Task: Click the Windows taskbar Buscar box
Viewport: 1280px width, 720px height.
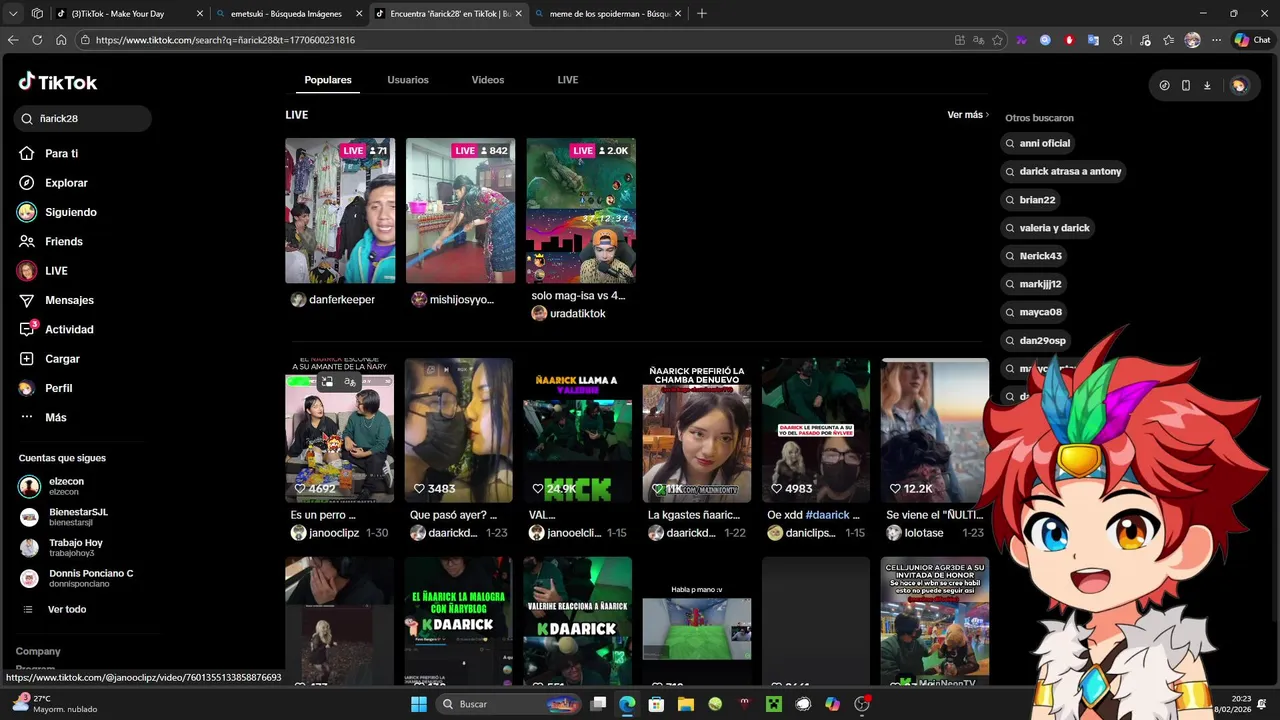Action: 510,704
